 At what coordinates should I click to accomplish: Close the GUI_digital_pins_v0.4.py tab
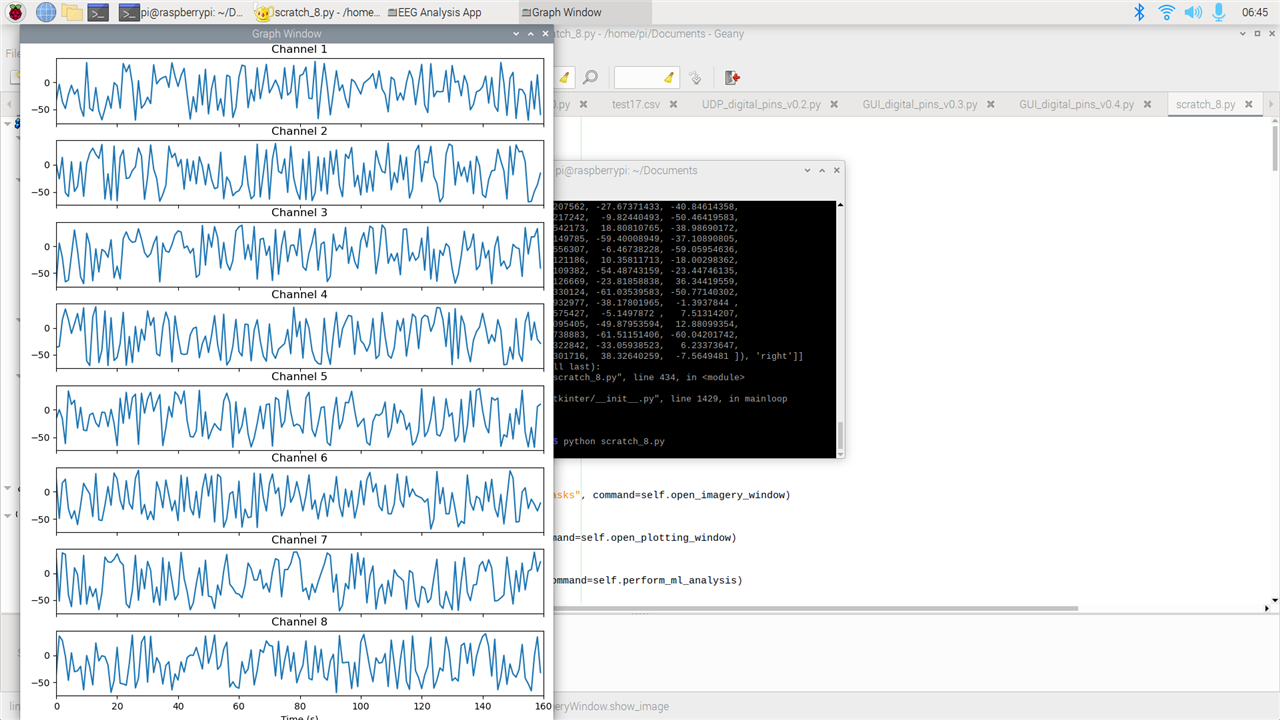tap(1146, 104)
